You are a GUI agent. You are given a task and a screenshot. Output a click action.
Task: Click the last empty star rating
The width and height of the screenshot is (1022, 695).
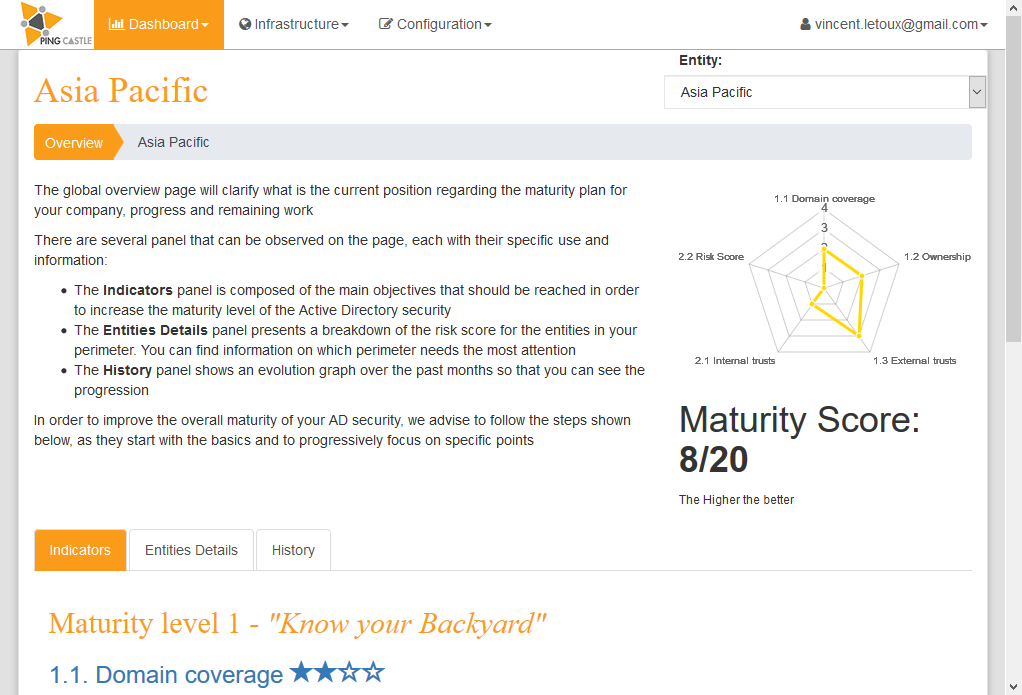[373, 671]
